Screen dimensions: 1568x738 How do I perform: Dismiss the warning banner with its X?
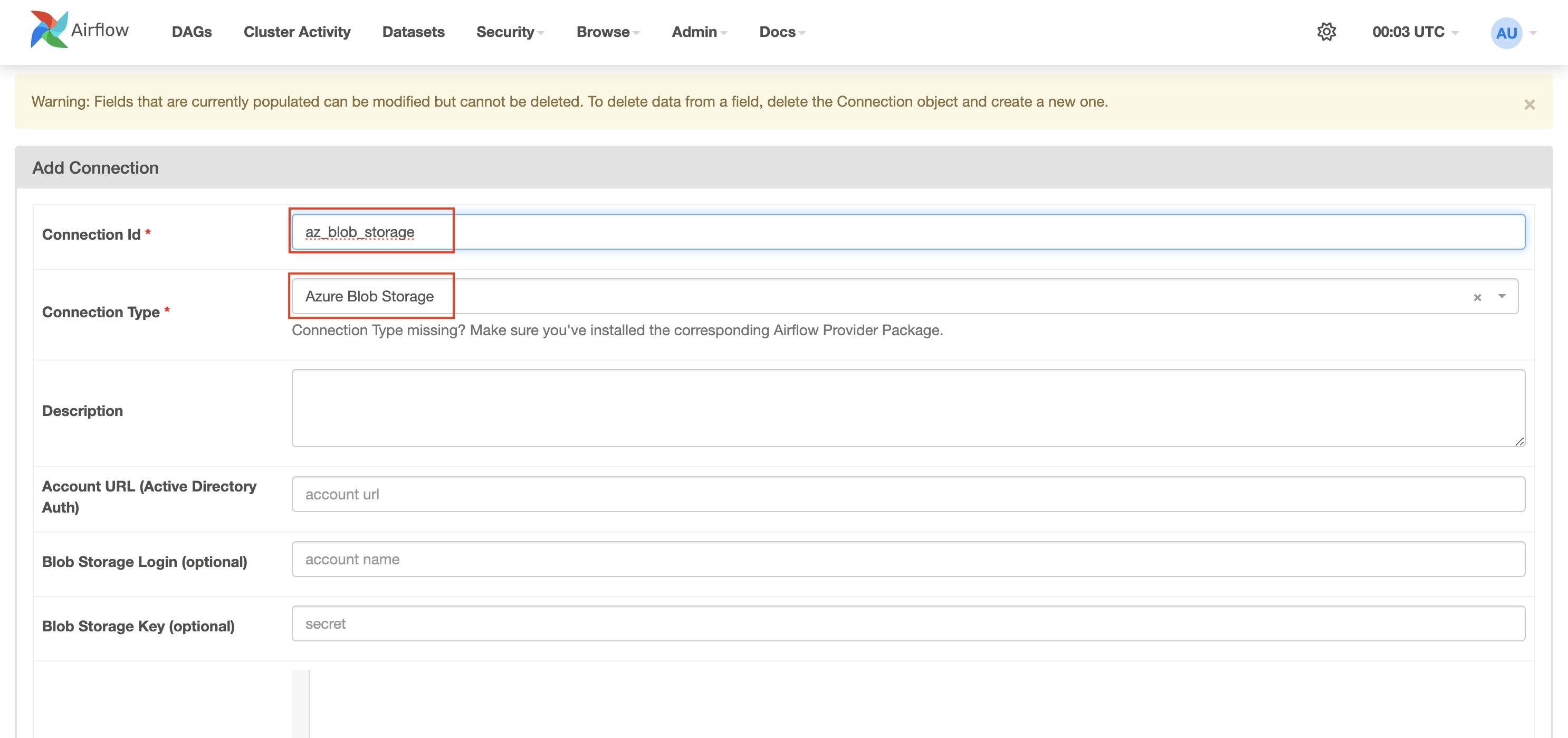coord(1529,105)
